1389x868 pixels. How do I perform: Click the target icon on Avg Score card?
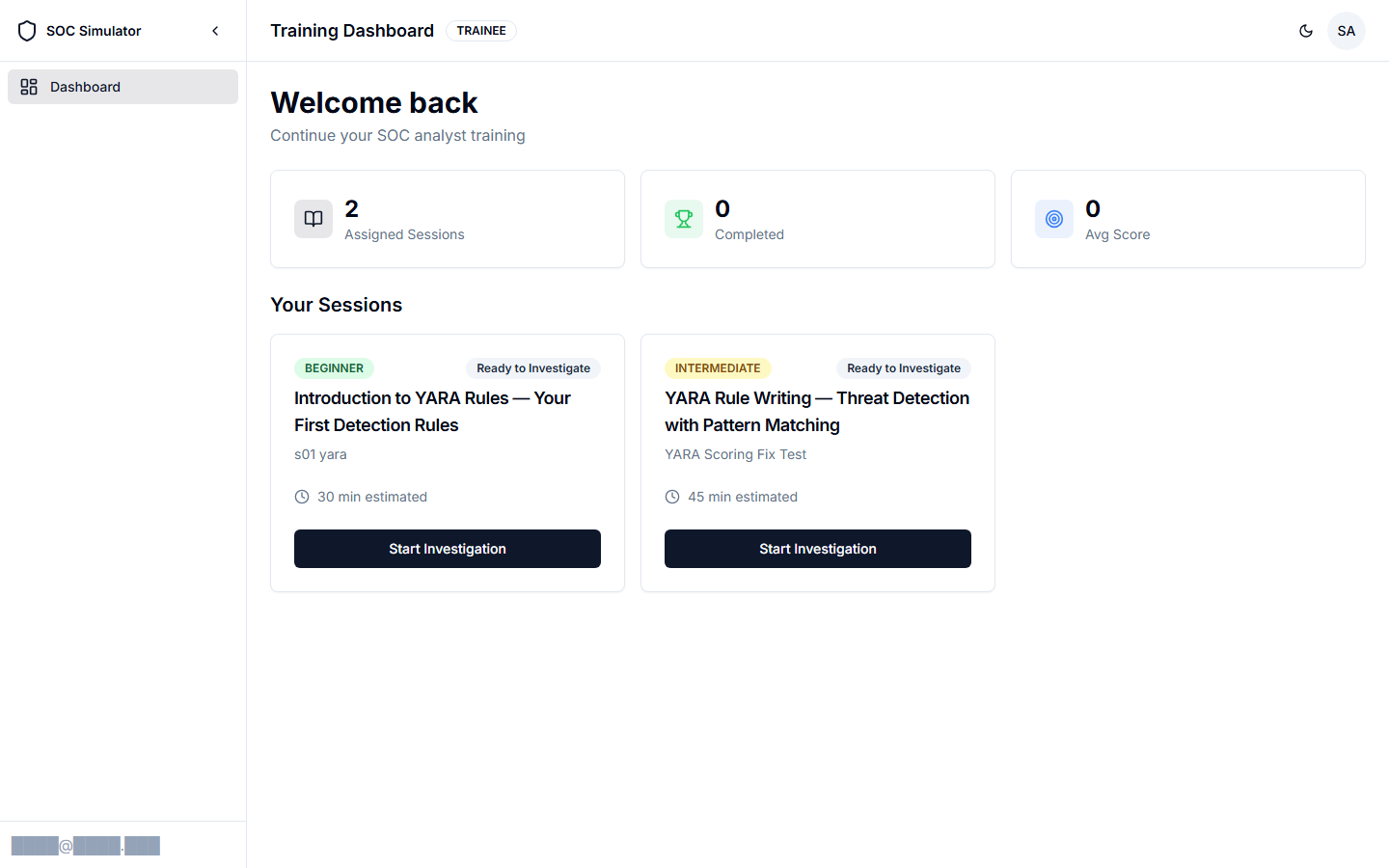(x=1054, y=219)
